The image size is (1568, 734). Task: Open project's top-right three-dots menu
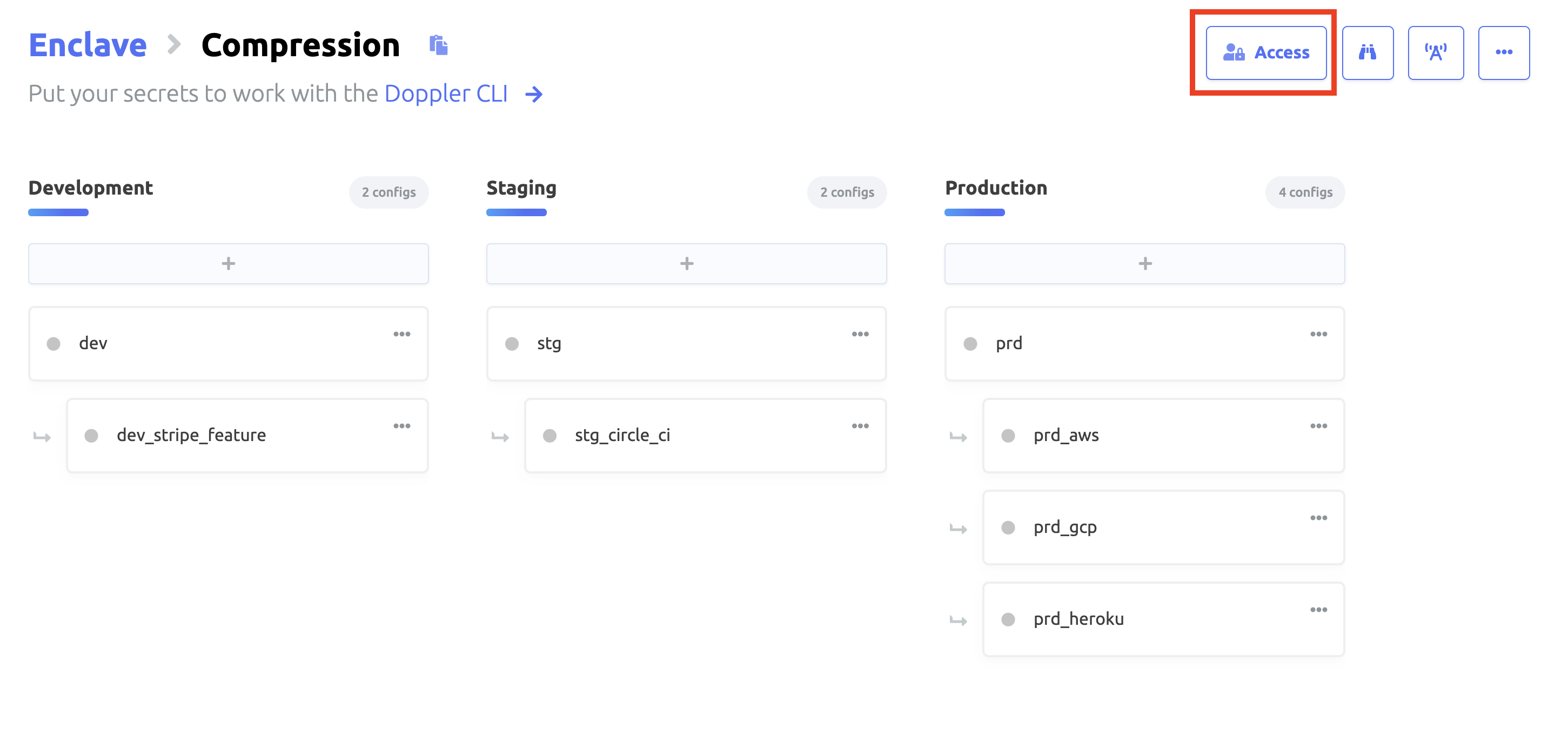click(1504, 52)
